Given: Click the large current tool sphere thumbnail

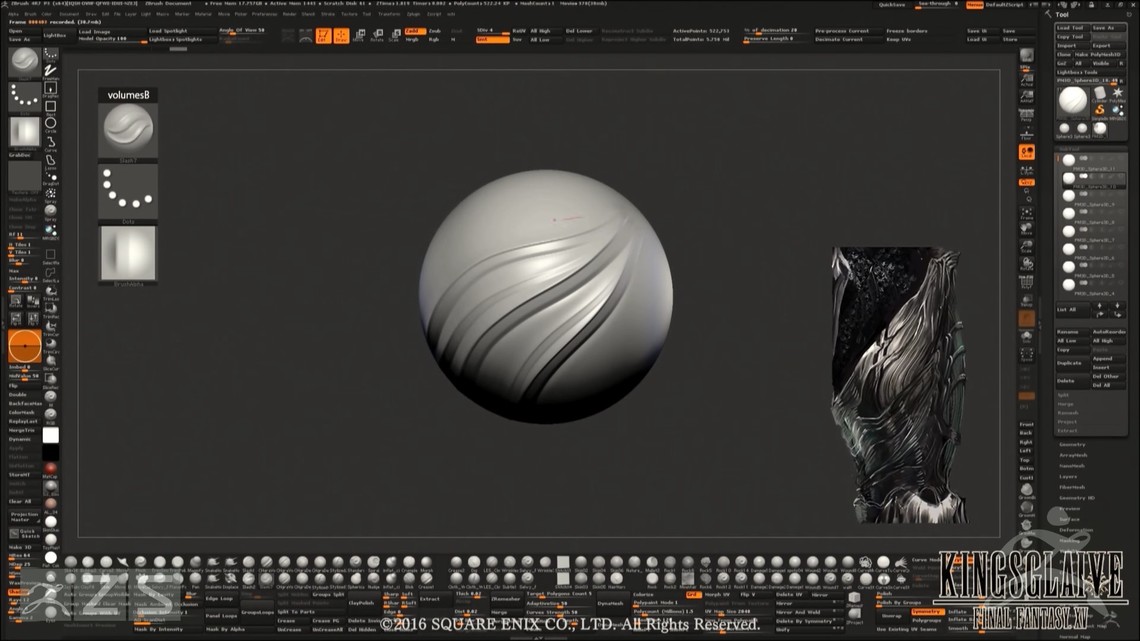Looking at the screenshot, I should pos(1072,101).
